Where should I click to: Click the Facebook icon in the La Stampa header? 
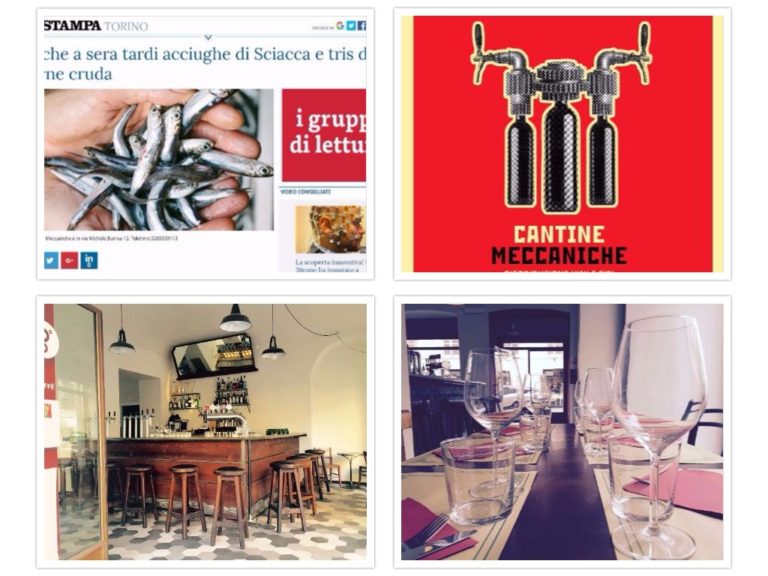point(361,26)
